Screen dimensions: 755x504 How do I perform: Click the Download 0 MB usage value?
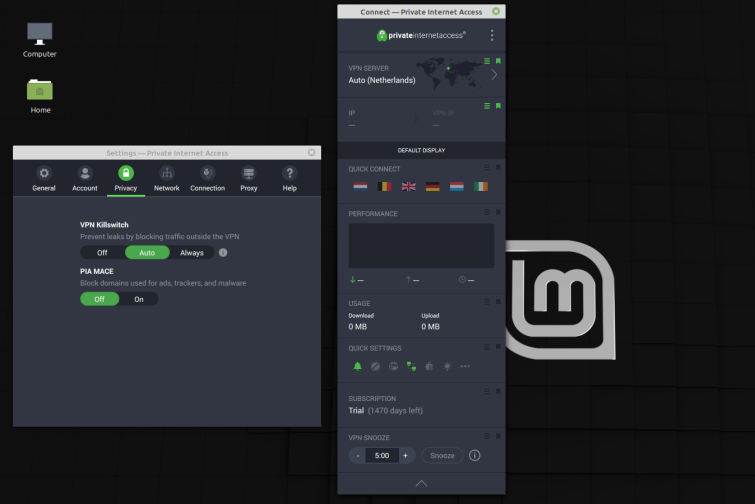point(358,326)
